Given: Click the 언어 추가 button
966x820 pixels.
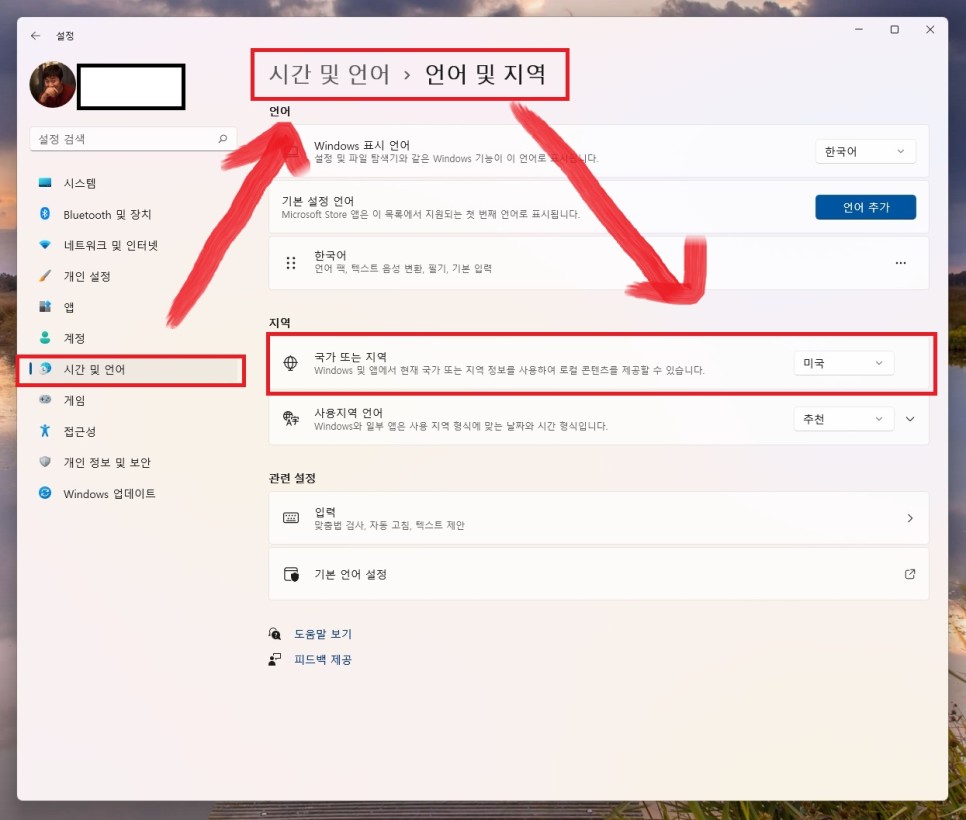Looking at the screenshot, I should [x=865, y=207].
